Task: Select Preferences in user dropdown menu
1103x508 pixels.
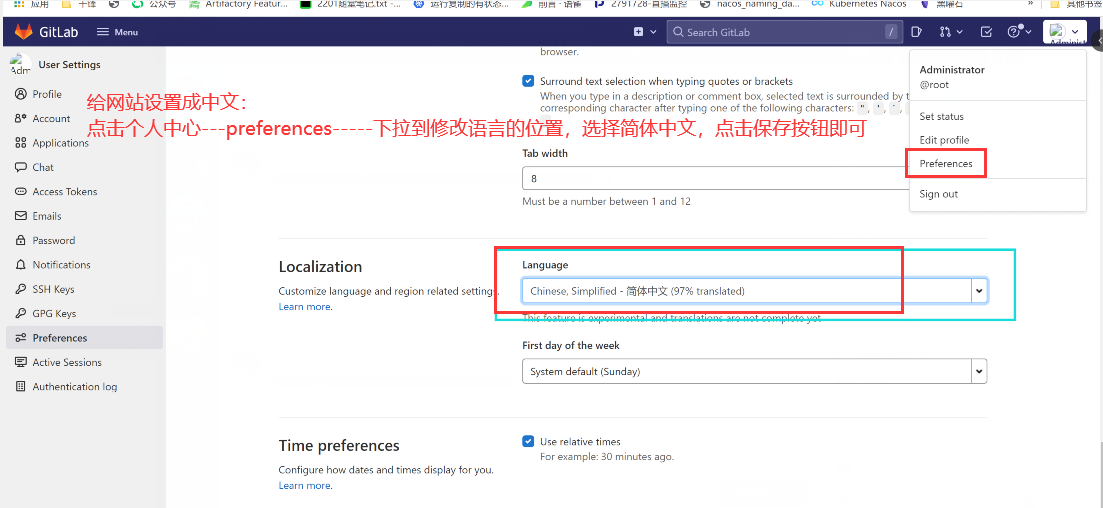Action: tap(945, 163)
